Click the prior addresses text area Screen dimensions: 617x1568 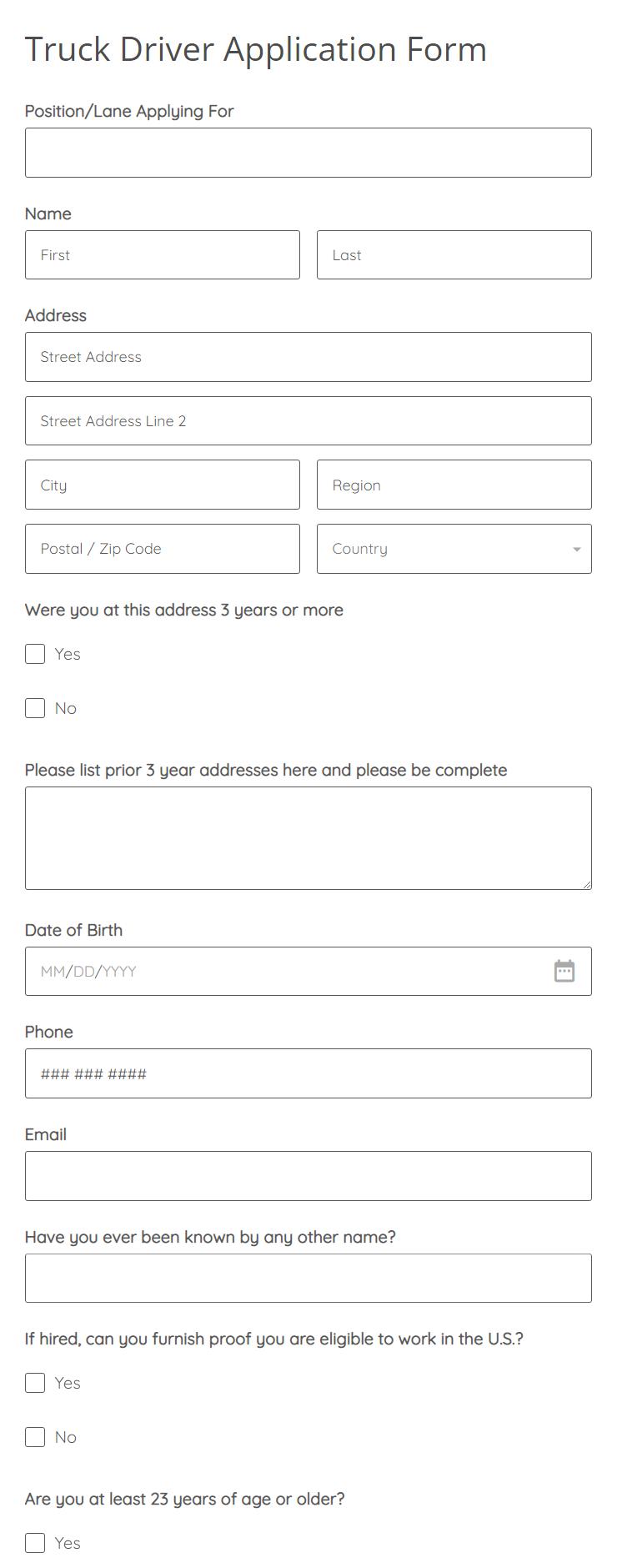tap(308, 837)
